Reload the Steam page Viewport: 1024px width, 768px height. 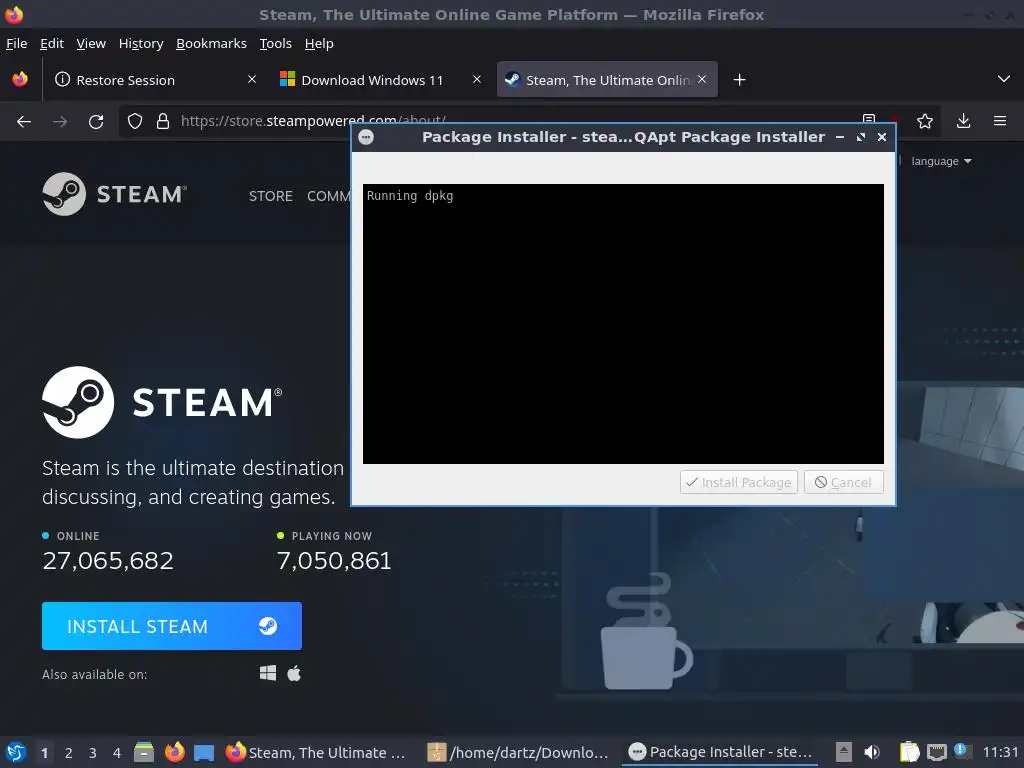(96, 121)
